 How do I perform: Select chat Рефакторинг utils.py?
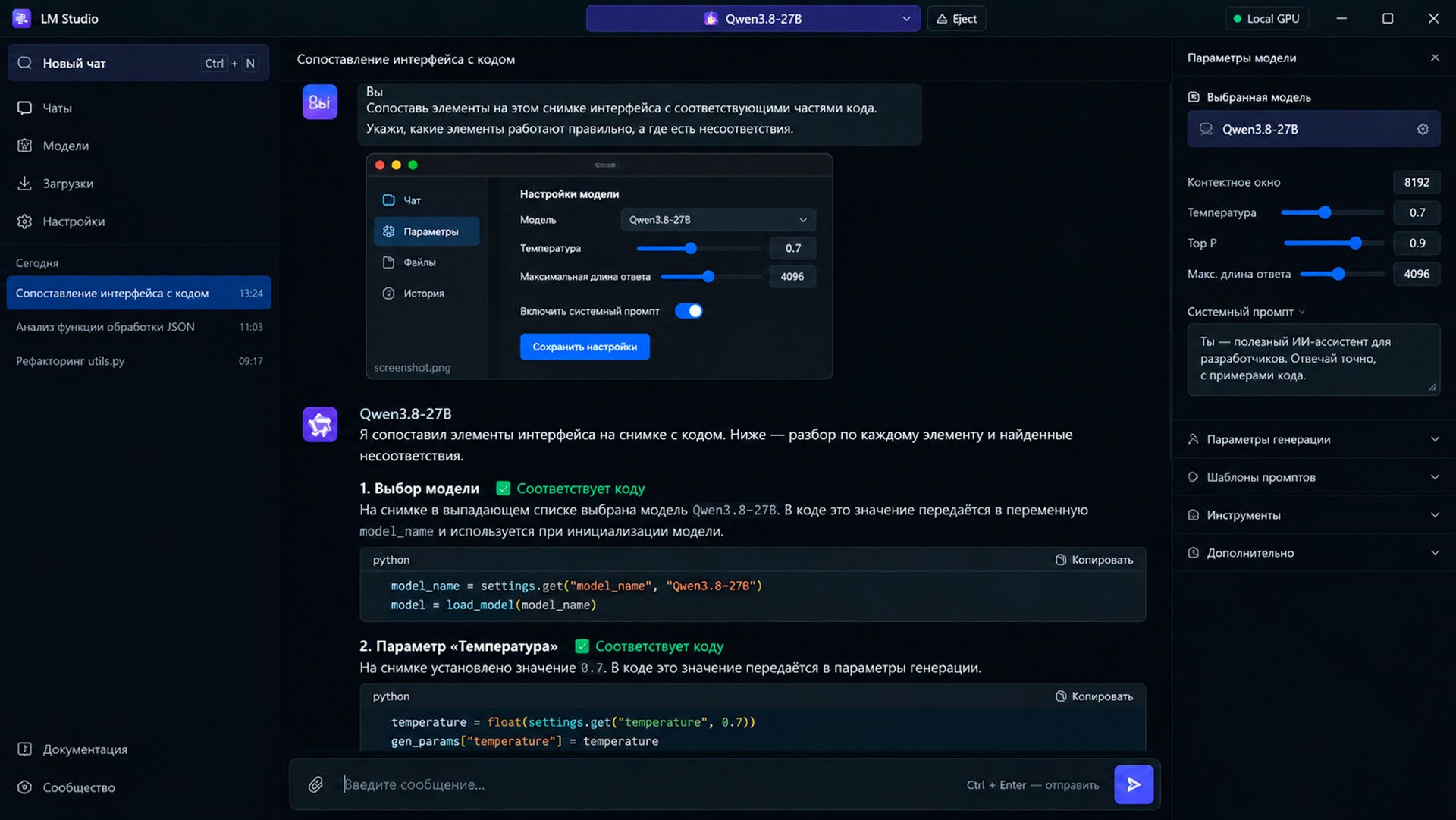[x=139, y=361]
